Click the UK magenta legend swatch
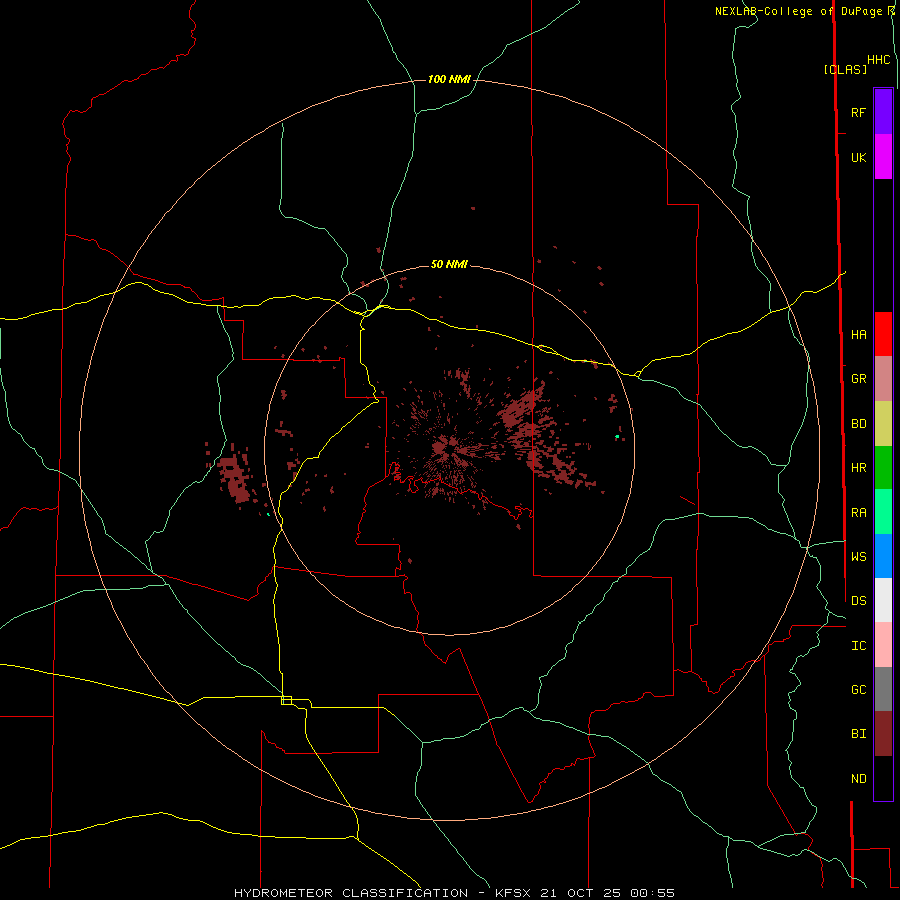900x900 pixels. click(883, 157)
